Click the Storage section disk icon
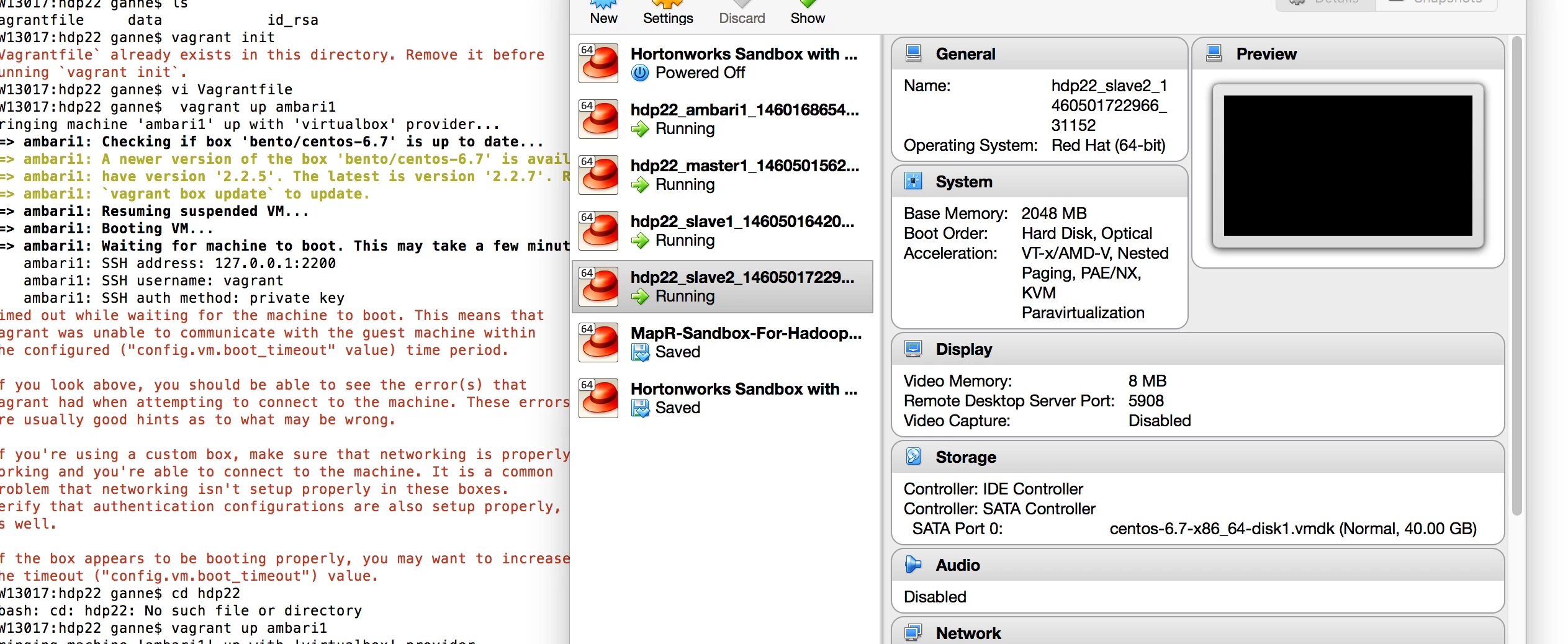 (913, 457)
